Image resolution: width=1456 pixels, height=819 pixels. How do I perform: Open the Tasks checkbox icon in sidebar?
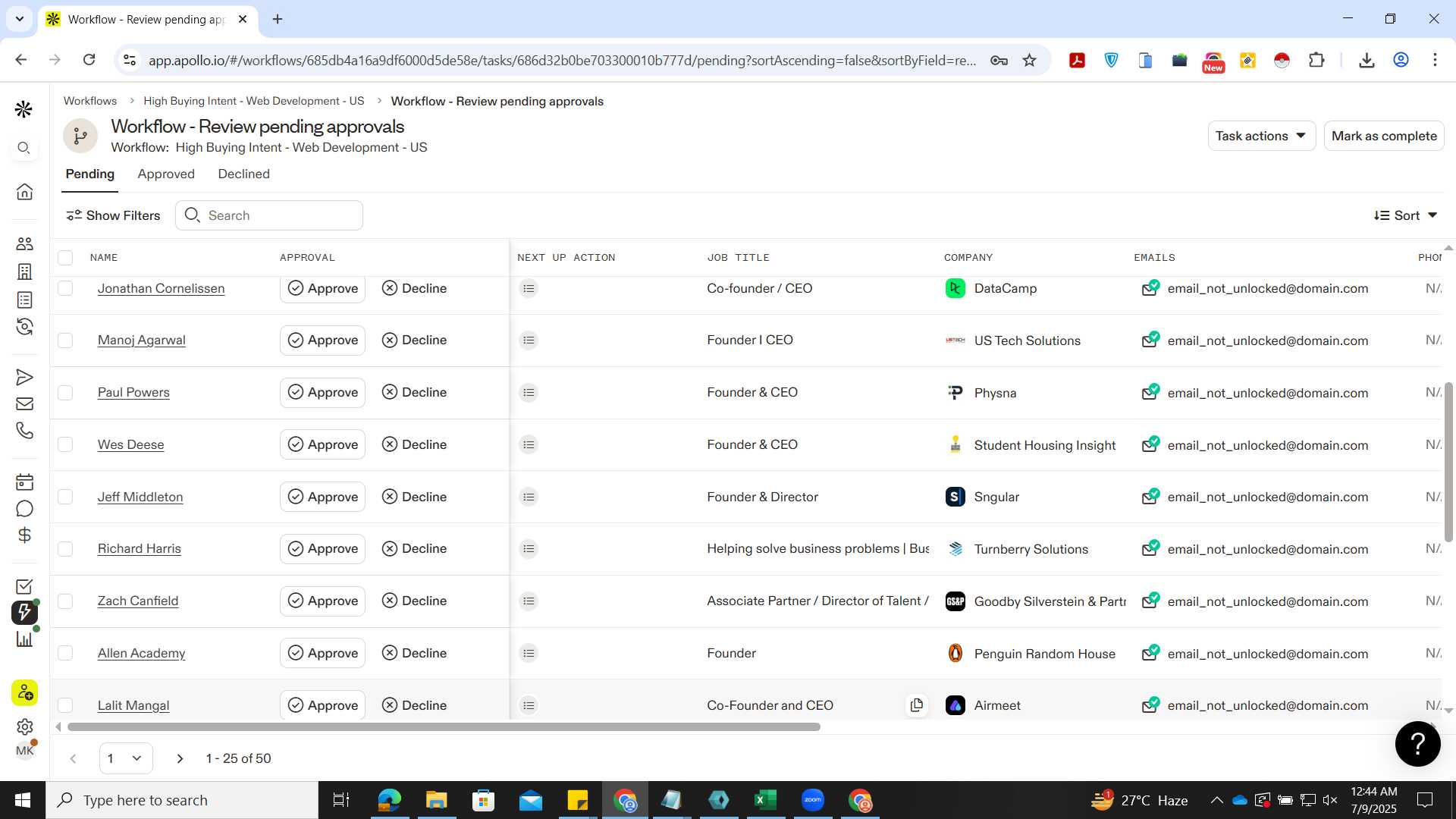coord(24,586)
